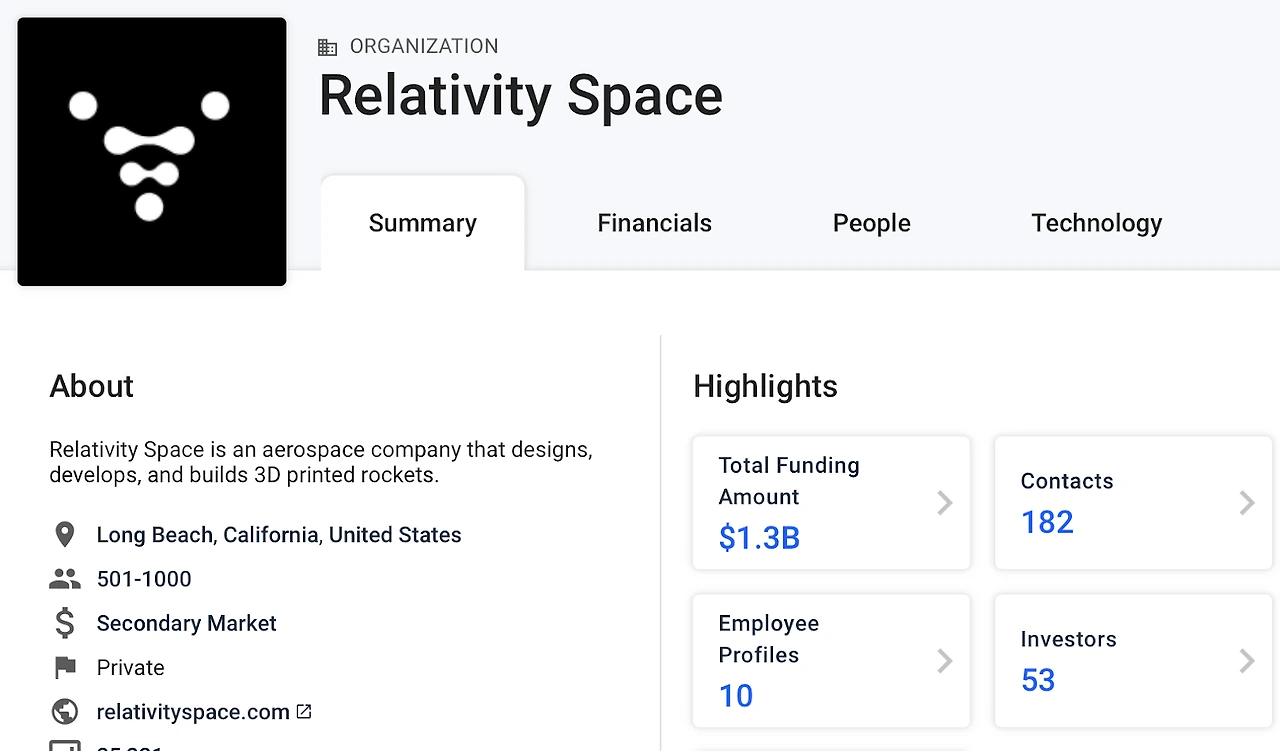
Task: Click the globe website icon
Action: (64, 712)
